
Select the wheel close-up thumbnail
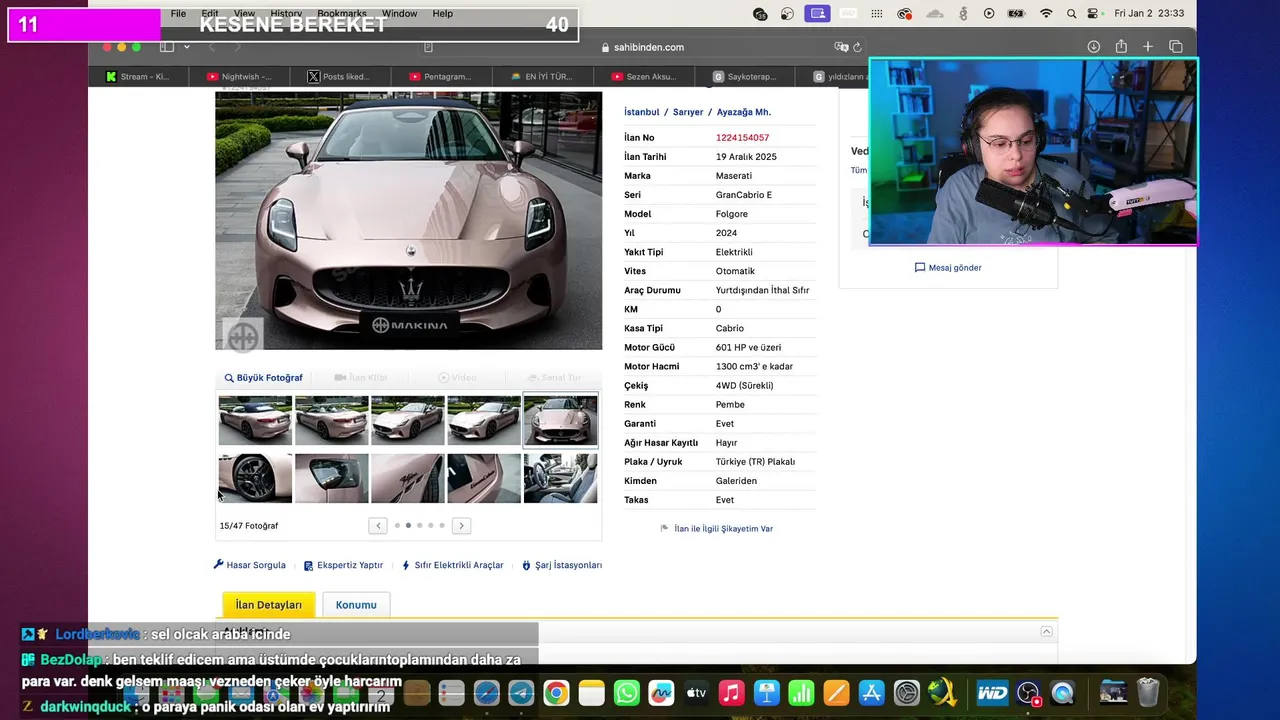click(255, 478)
